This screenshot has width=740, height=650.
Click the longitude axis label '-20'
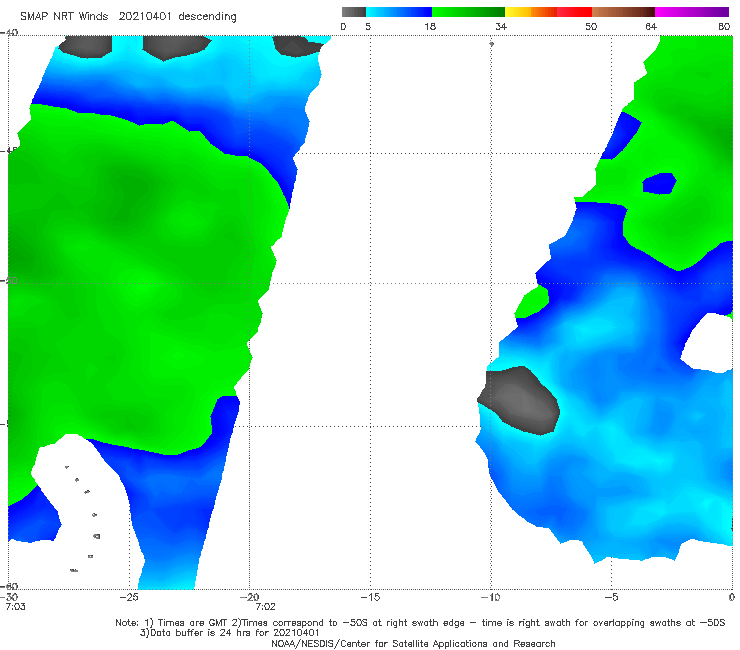pos(249,597)
